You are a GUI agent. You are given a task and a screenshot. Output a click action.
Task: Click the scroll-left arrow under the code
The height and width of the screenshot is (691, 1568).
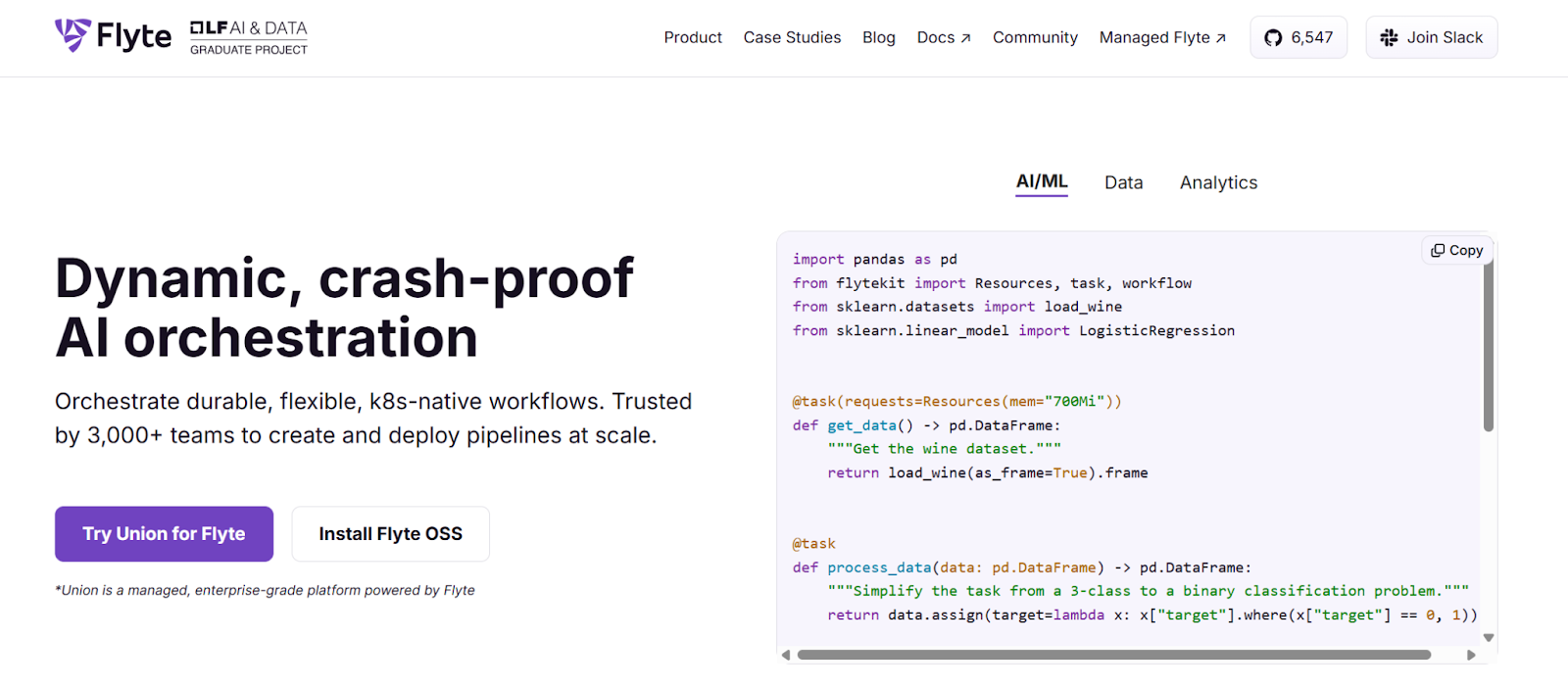coord(786,655)
